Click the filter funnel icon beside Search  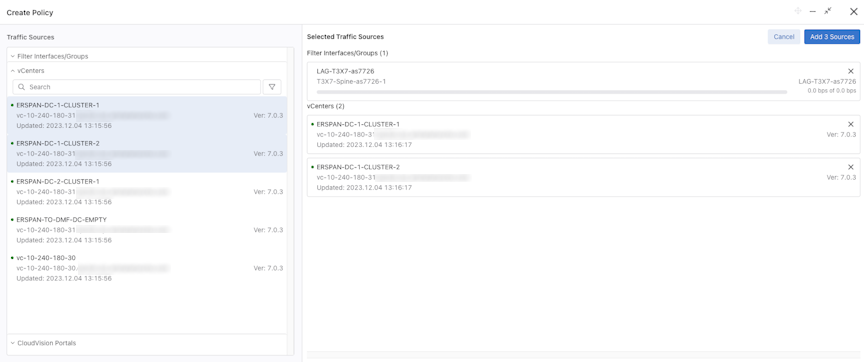click(x=272, y=87)
